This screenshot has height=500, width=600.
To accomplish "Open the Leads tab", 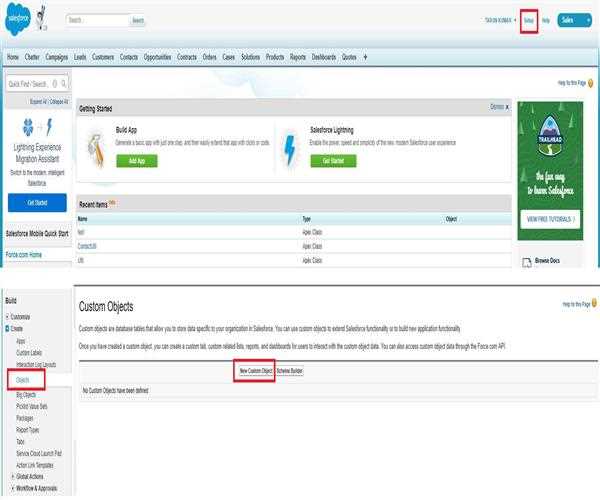I will point(80,57).
